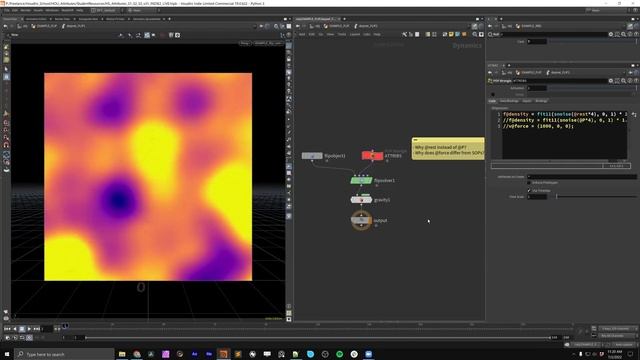Select the top tool in viewport left toolbar
Viewport: 640px width, 360px height.
click(6, 47)
